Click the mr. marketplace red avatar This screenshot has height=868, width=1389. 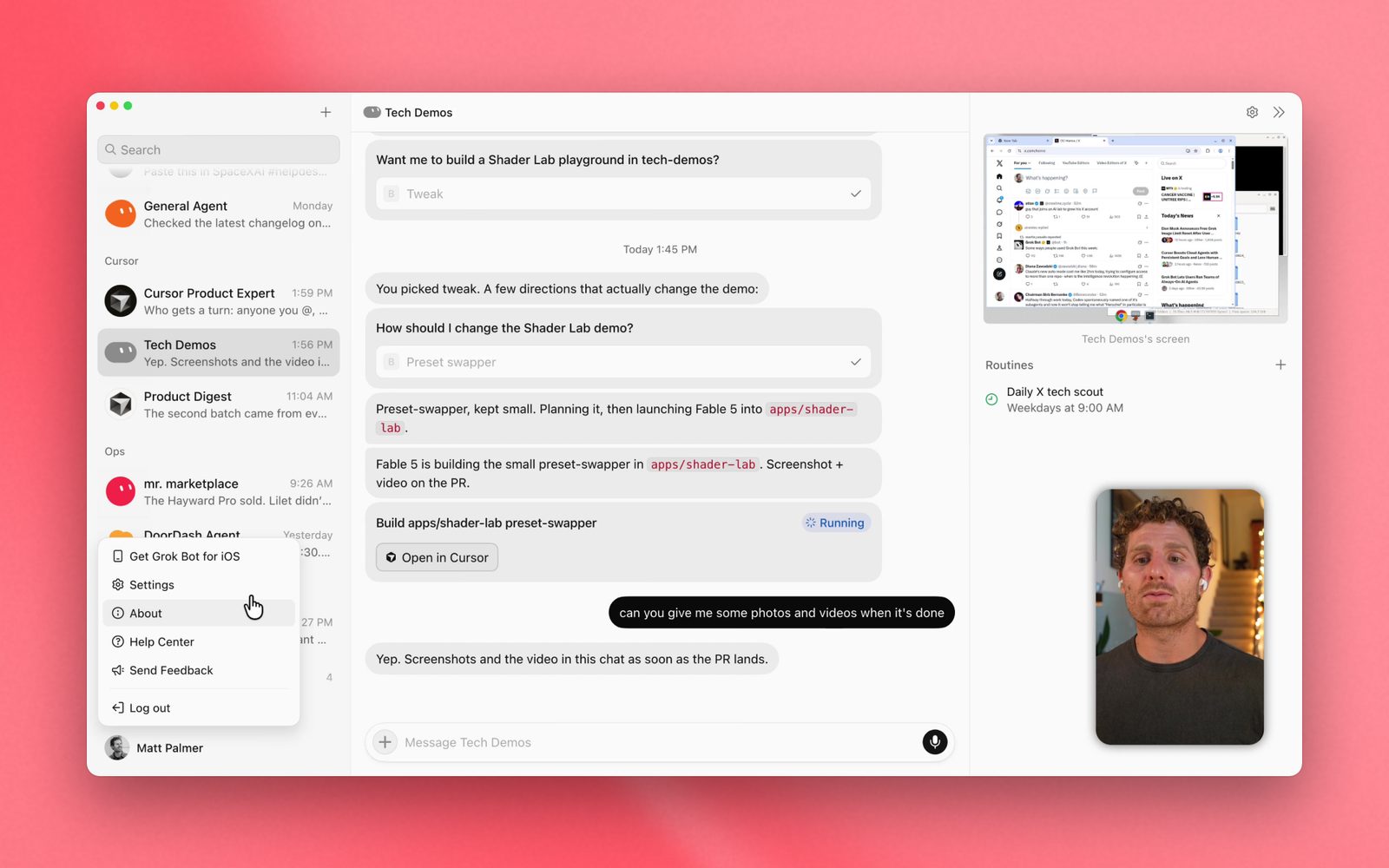click(x=121, y=491)
